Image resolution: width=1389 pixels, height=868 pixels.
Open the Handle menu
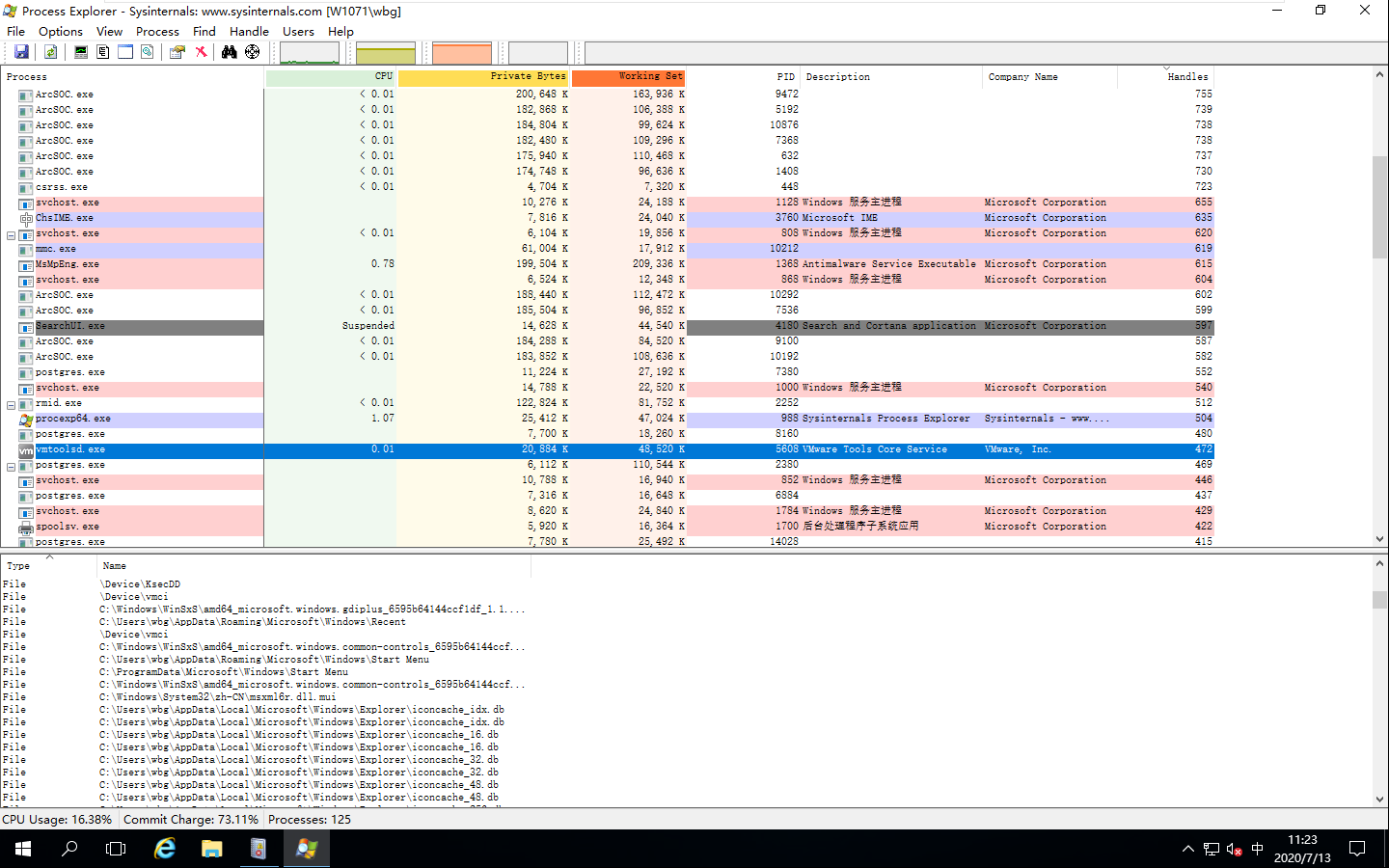coord(249,31)
